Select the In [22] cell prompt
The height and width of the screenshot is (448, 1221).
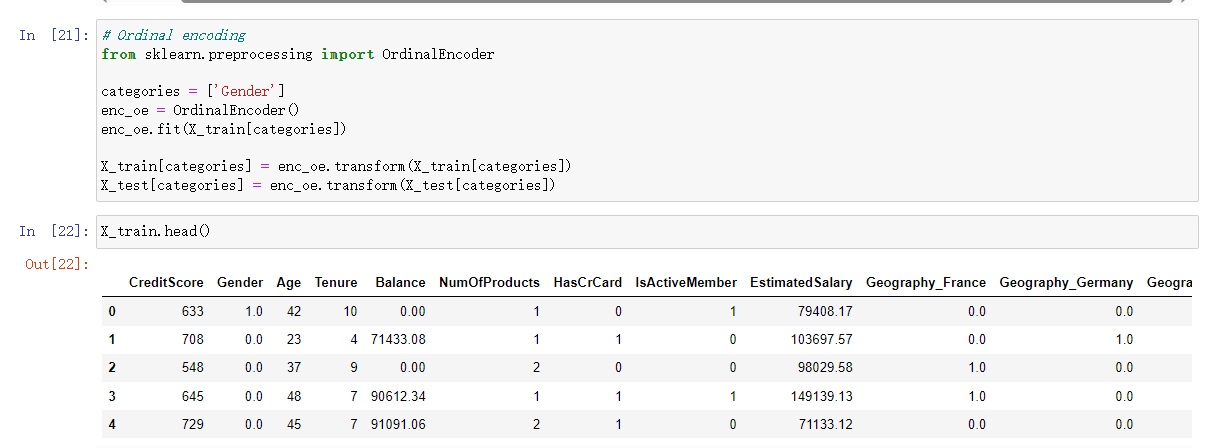[x=54, y=231]
